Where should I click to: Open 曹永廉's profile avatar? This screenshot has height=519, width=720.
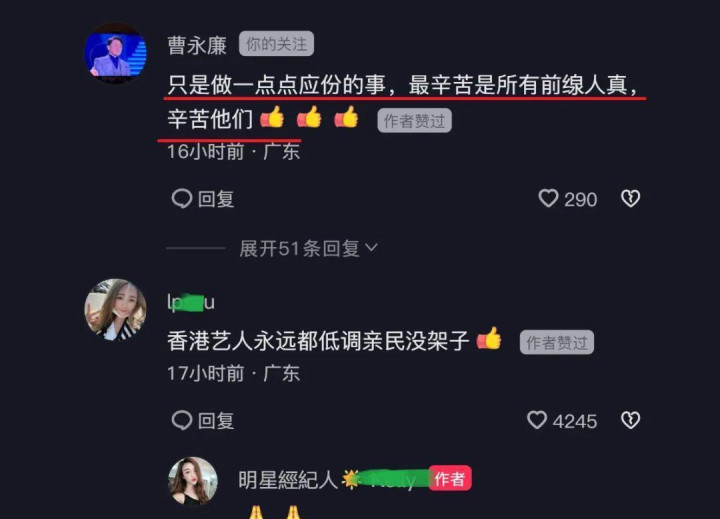pos(115,53)
